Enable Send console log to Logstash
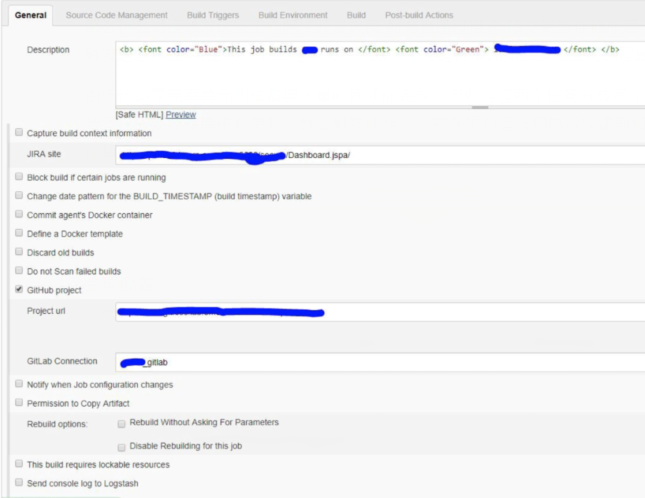Viewport: 645px width, 498px height. pyautogui.click(x=19, y=483)
